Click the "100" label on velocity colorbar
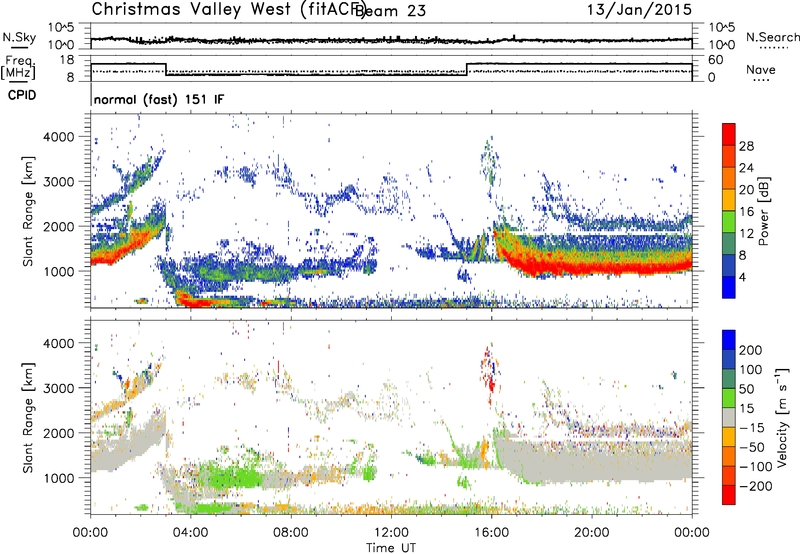Image resolution: width=800 pixels, height=554 pixels. click(x=751, y=370)
